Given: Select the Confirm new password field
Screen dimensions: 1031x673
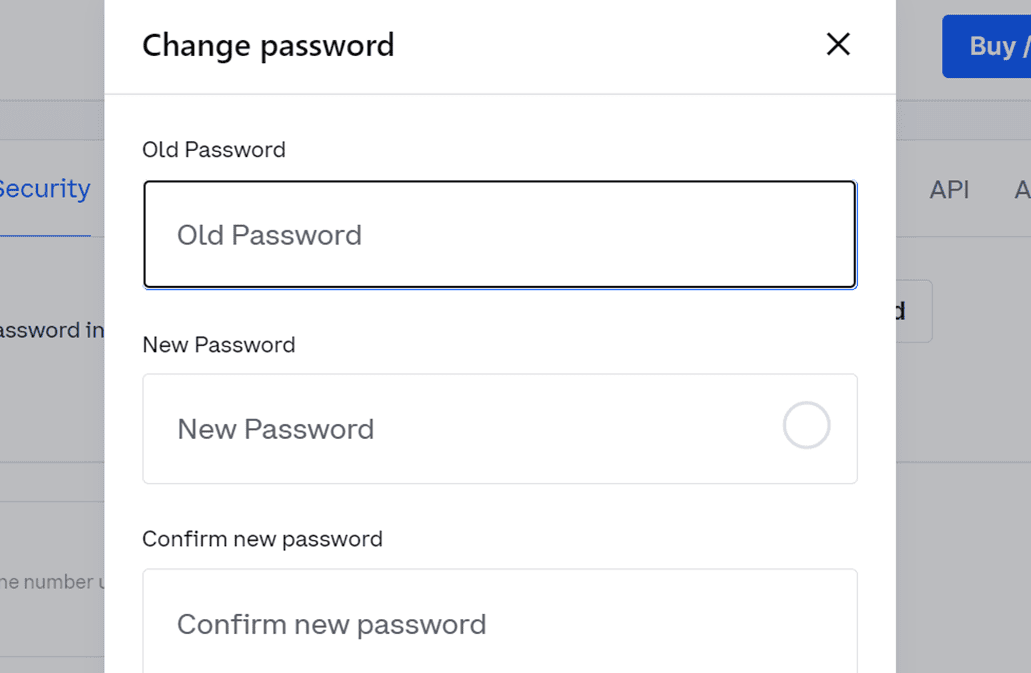Looking at the screenshot, I should [x=500, y=622].
